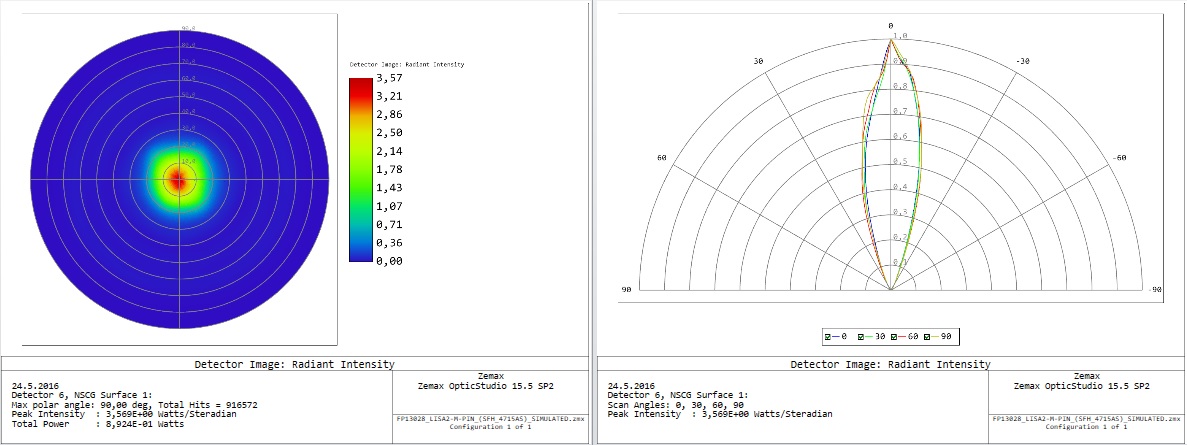Click 'Detector 6, NSCG Surface 1:' in heatmap panel
The height and width of the screenshot is (445, 1187).
click(x=82, y=395)
